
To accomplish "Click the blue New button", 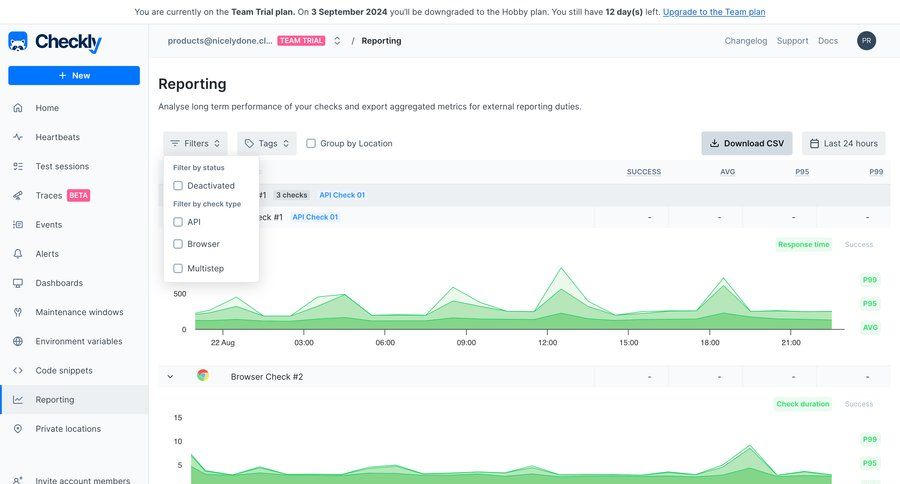I will point(74,75).
